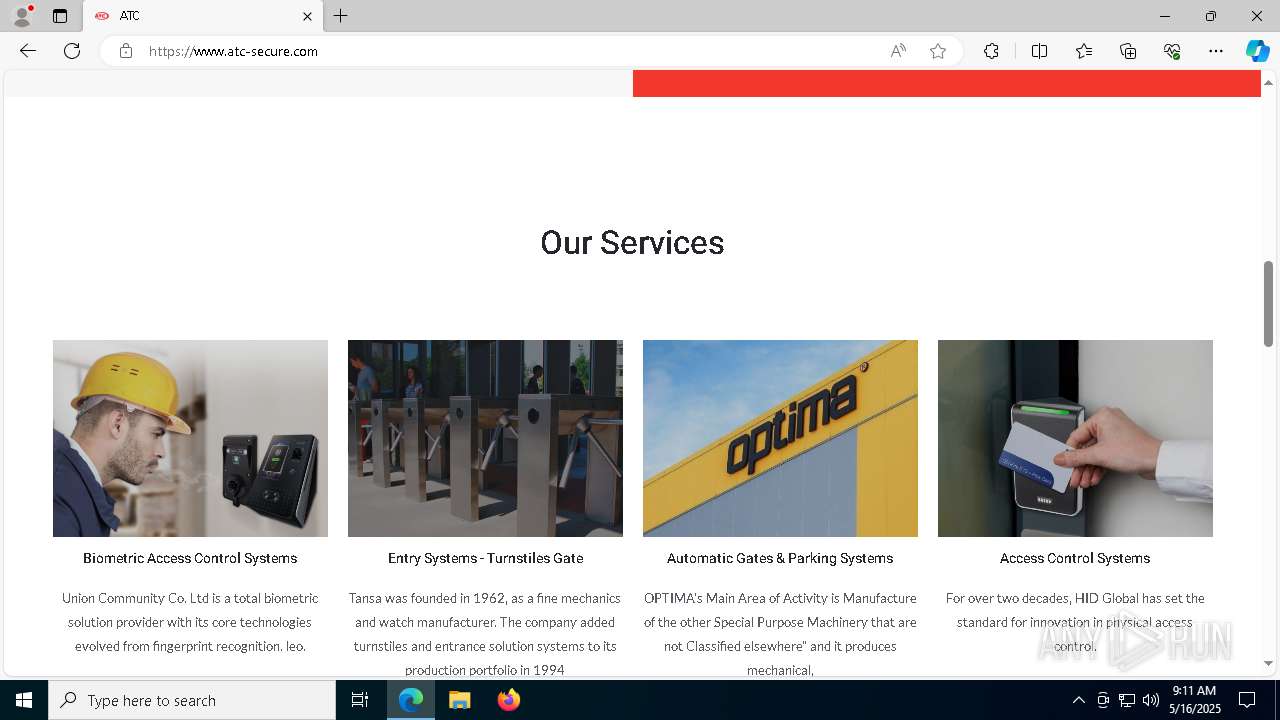Open File Explorer taskbar icon
This screenshot has width=1280, height=720.
(x=459, y=700)
